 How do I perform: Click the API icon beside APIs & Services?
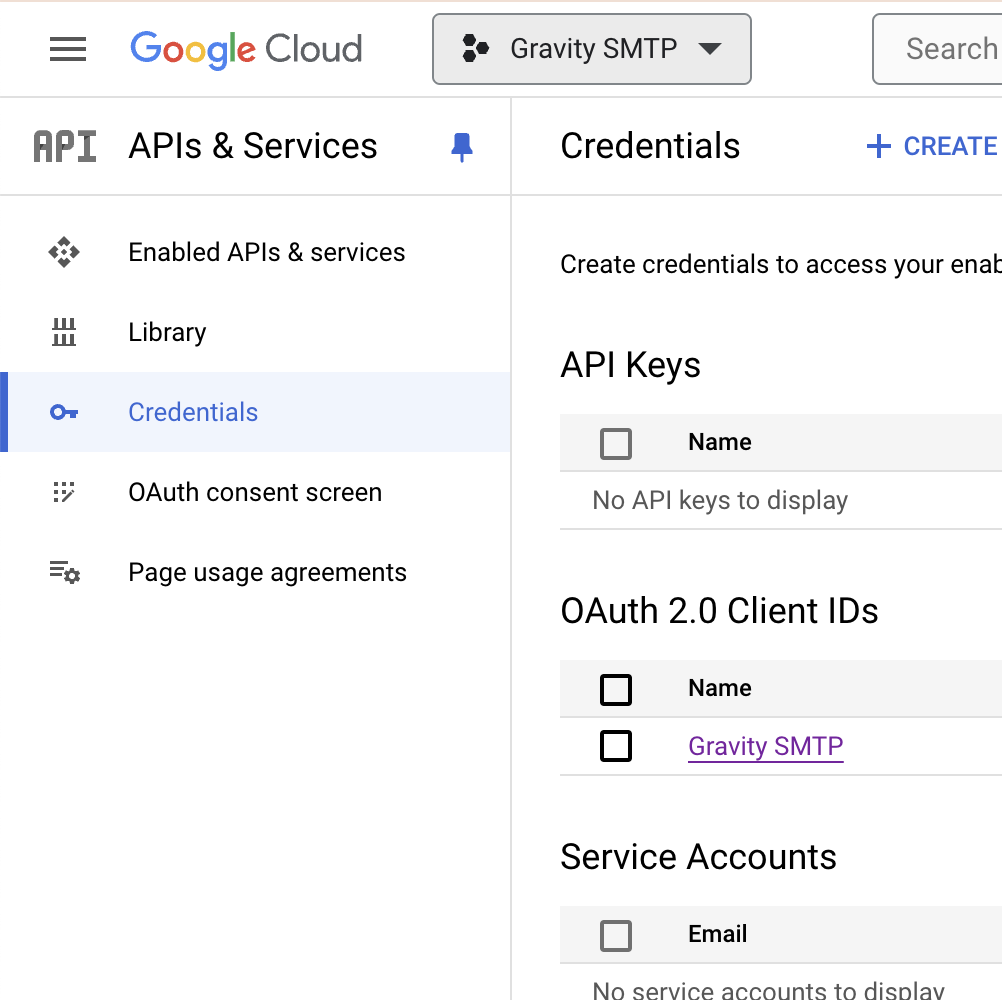click(x=65, y=147)
